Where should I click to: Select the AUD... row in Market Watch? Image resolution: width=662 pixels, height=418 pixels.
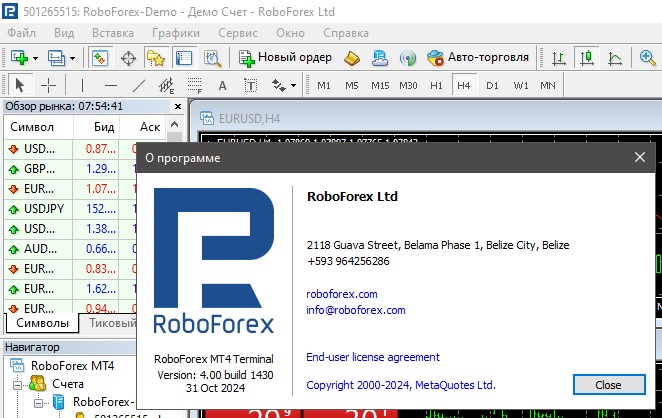pyautogui.click(x=70, y=249)
